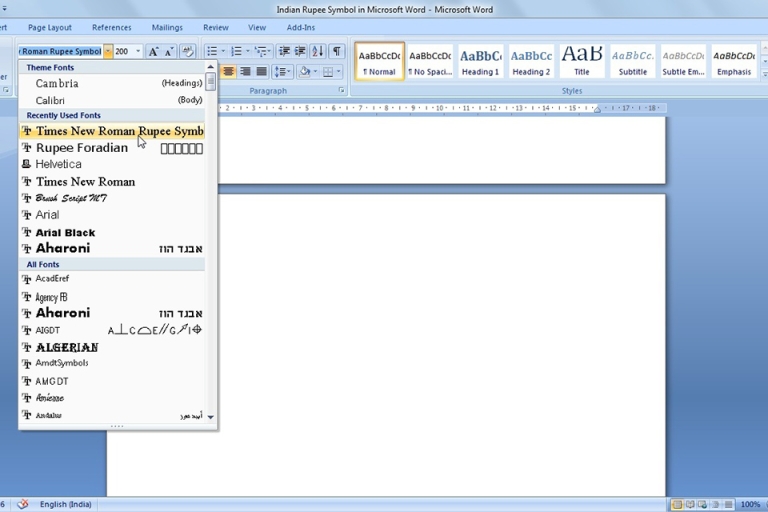The width and height of the screenshot is (768, 512).
Task: Open the View tab
Action: (257, 27)
